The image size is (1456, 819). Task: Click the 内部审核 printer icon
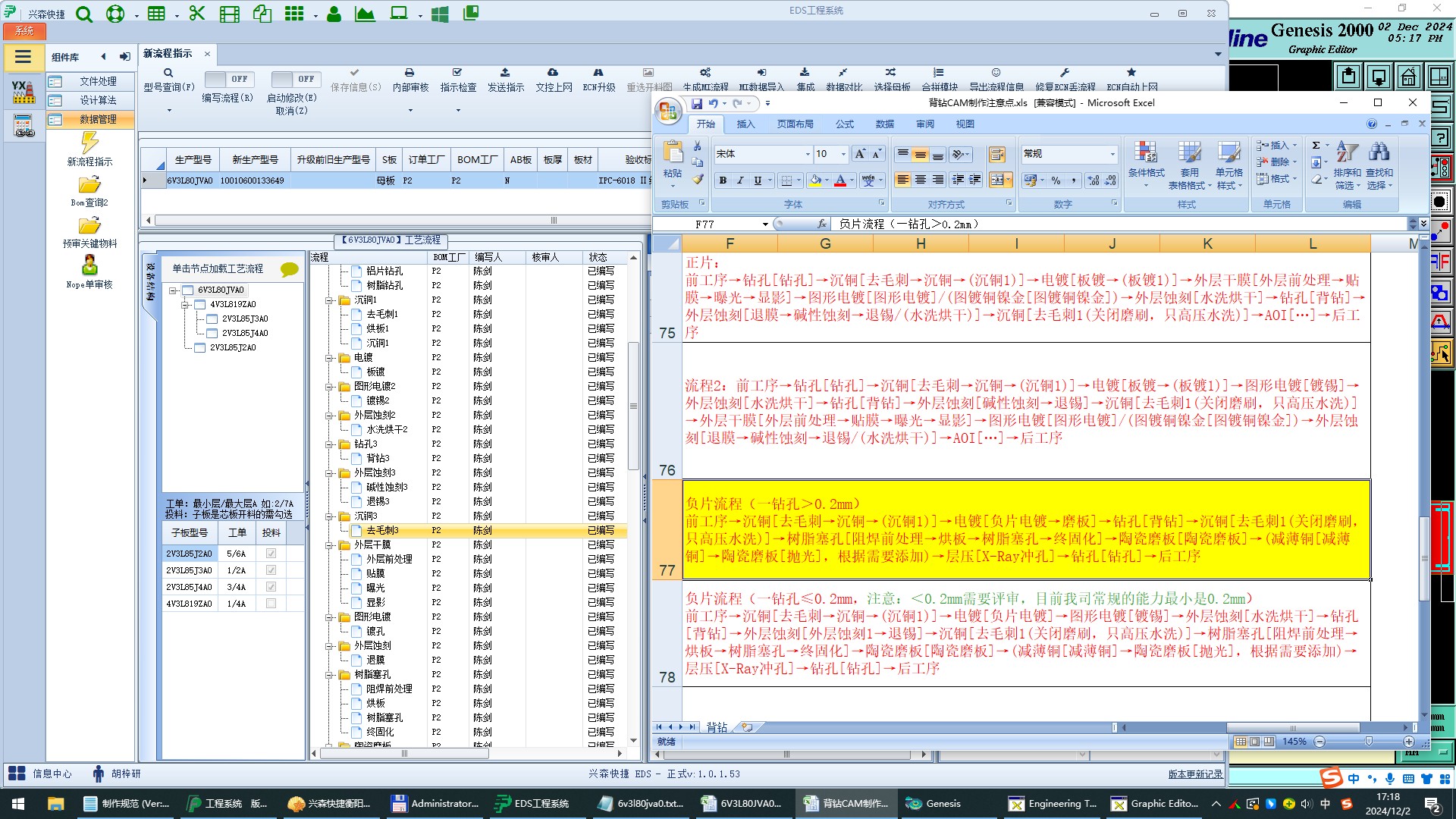tap(409, 73)
